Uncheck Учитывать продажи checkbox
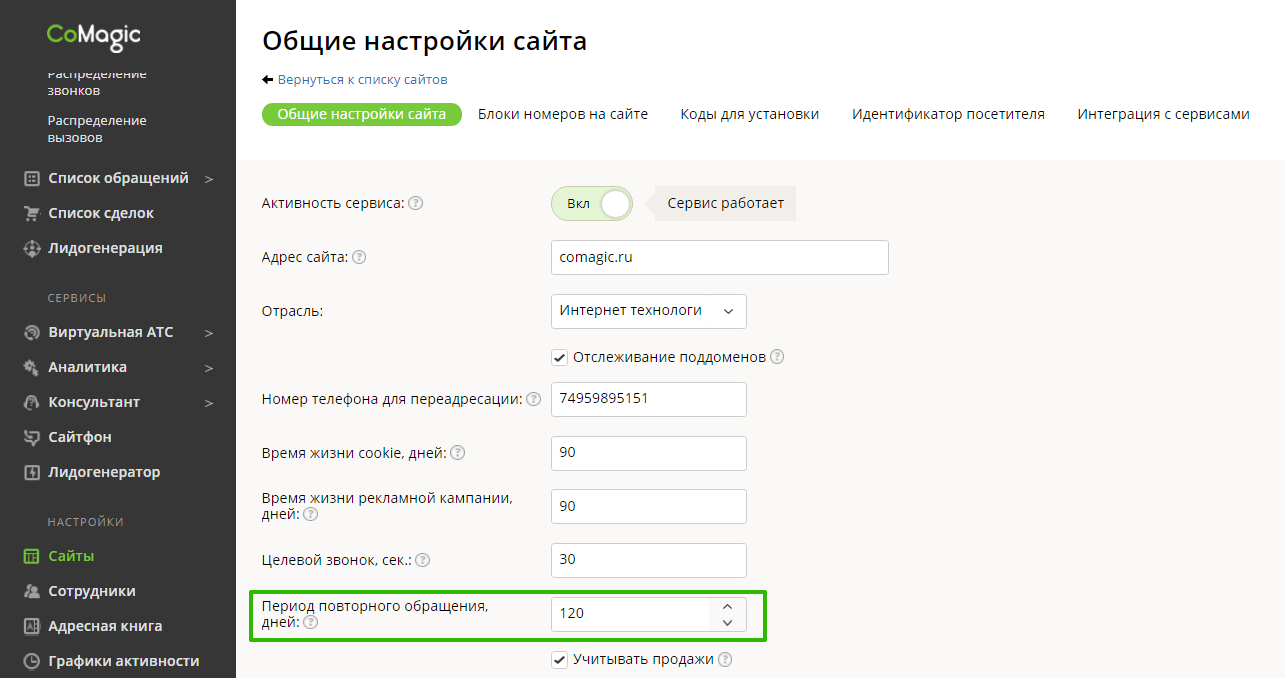Screen dimensions: 1285x678 [x=560, y=659]
